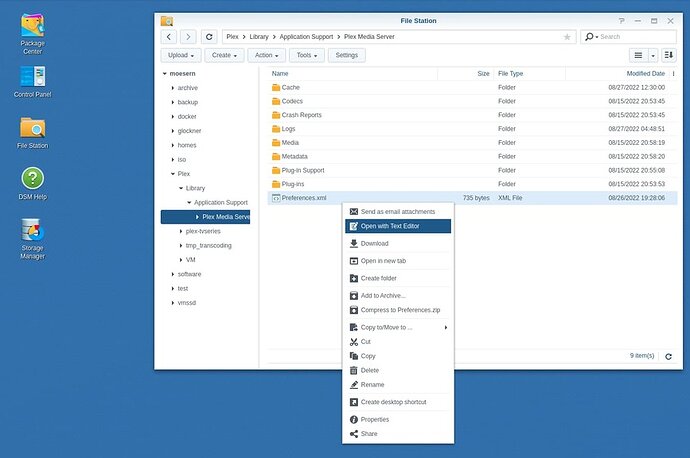Viewport: 690px width, 458px height.
Task: Open Properties from the context menu
Action: tap(398, 420)
